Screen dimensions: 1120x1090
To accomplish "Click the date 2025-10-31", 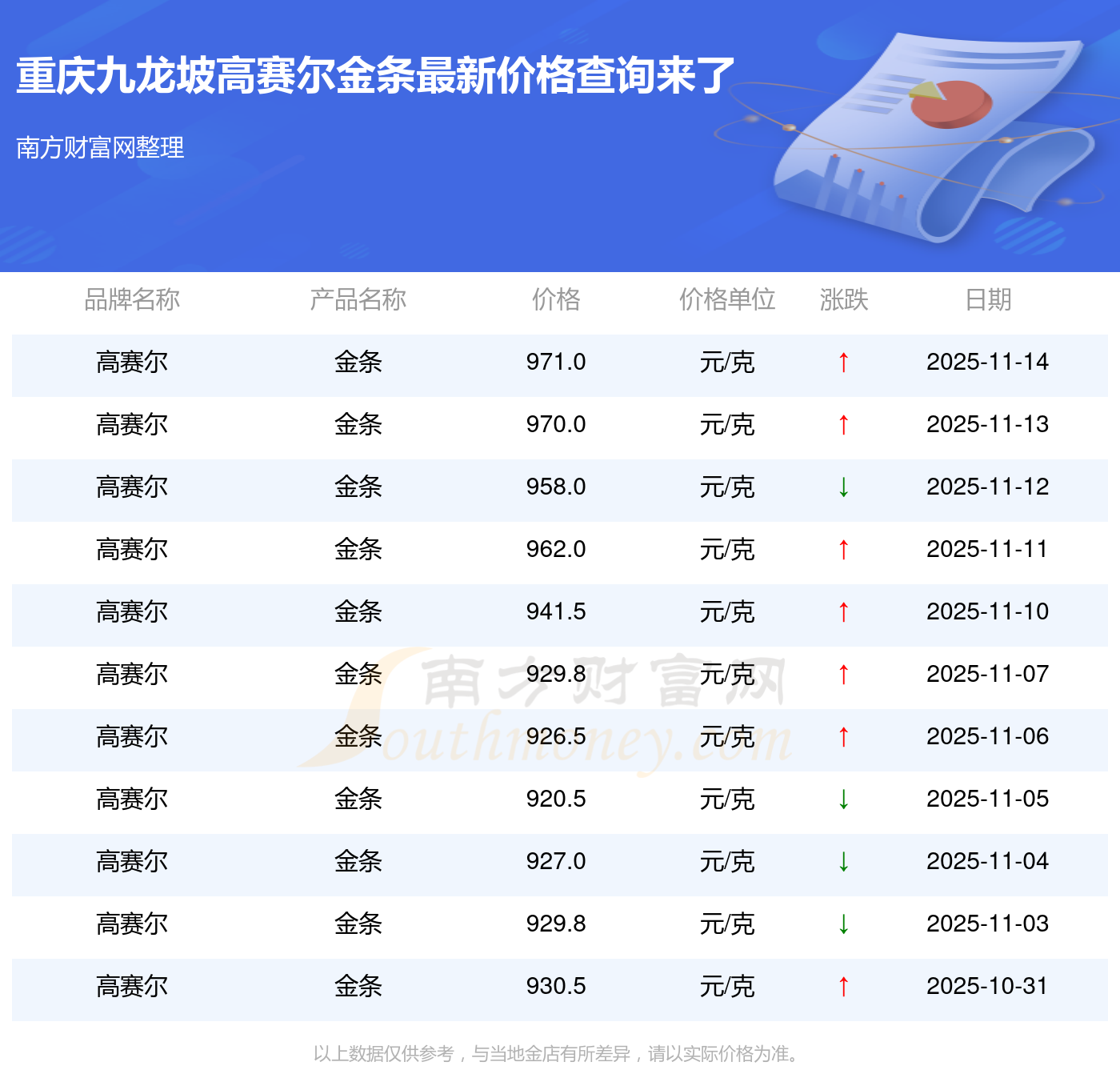I will tap(988, 986).
